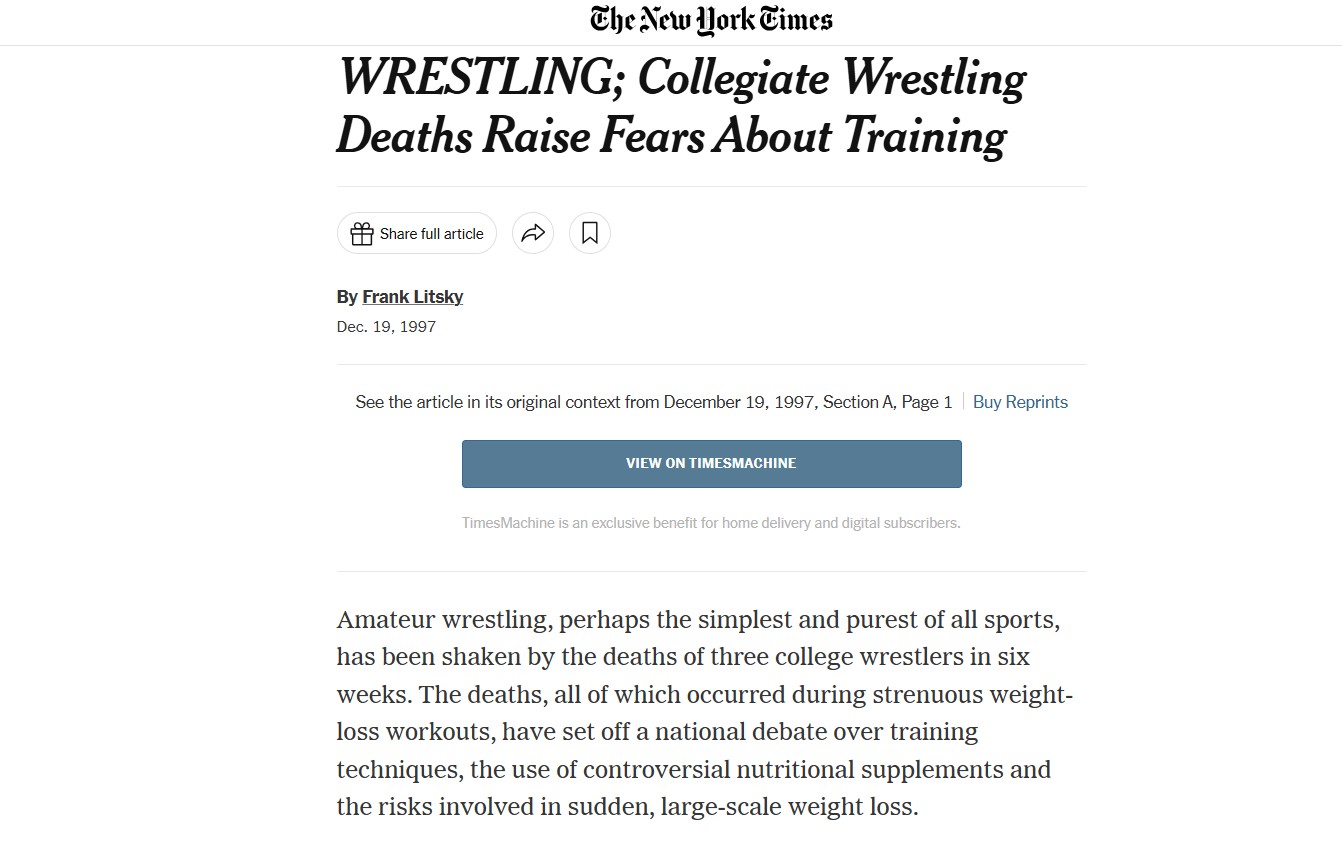This screenshot has width=1342, height=845.
Task: Click the View on TimesMachine button
Action: 711,464
